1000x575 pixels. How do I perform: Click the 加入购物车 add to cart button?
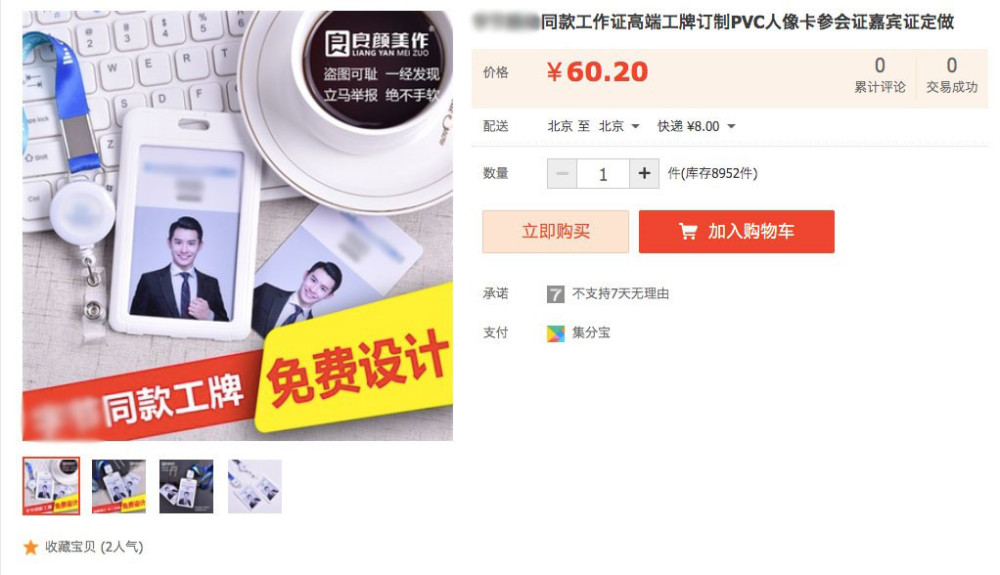click(737, 231)
